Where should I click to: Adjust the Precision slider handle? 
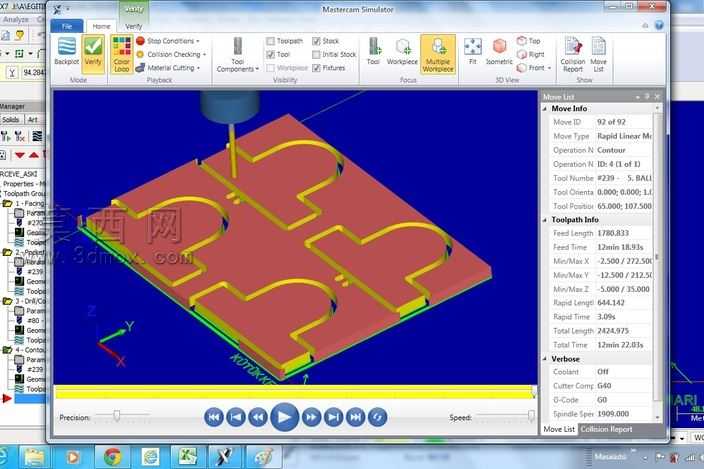coord(117,416)
